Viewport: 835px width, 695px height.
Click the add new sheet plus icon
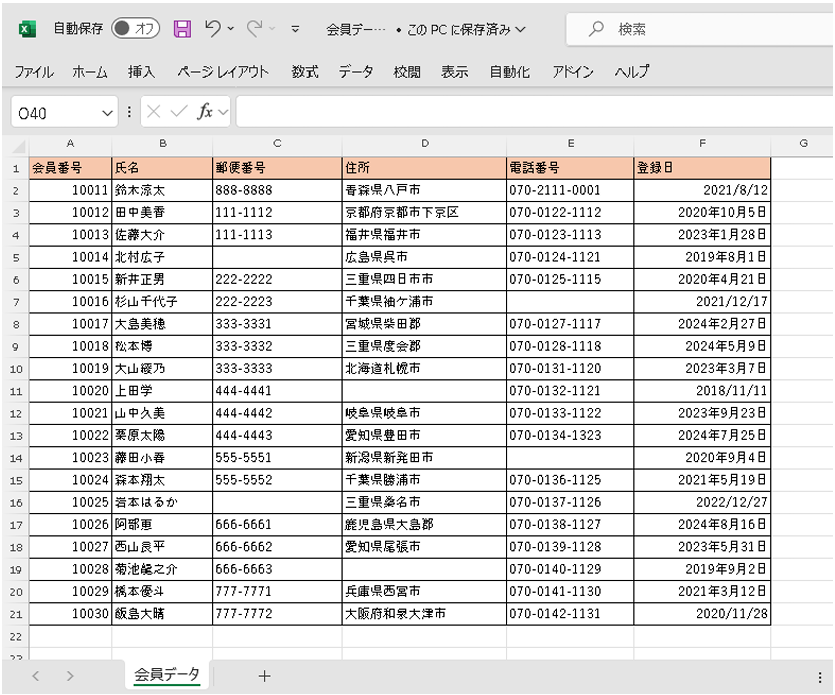[264, 676]
